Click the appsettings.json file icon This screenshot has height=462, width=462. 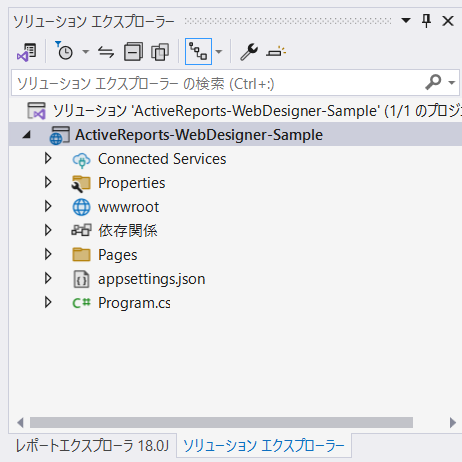pos(81,279)
